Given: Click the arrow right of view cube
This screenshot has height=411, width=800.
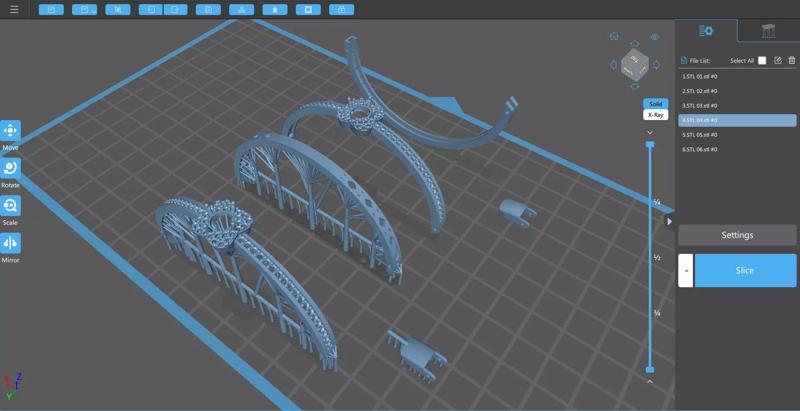Looking at the screenshot, I should coord(657,65).
